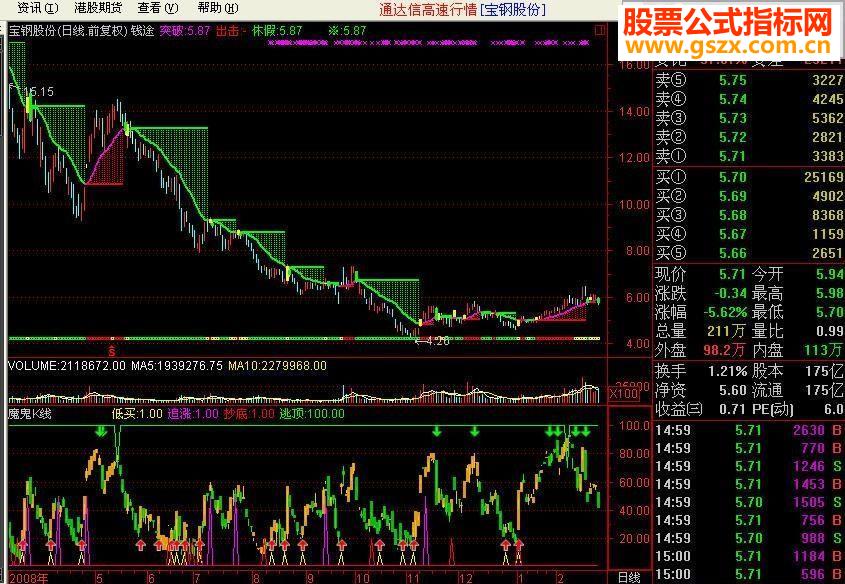This screenshot has width=845, height=584.
Task: Open the 帮助(H) menu
Action: 218,8
